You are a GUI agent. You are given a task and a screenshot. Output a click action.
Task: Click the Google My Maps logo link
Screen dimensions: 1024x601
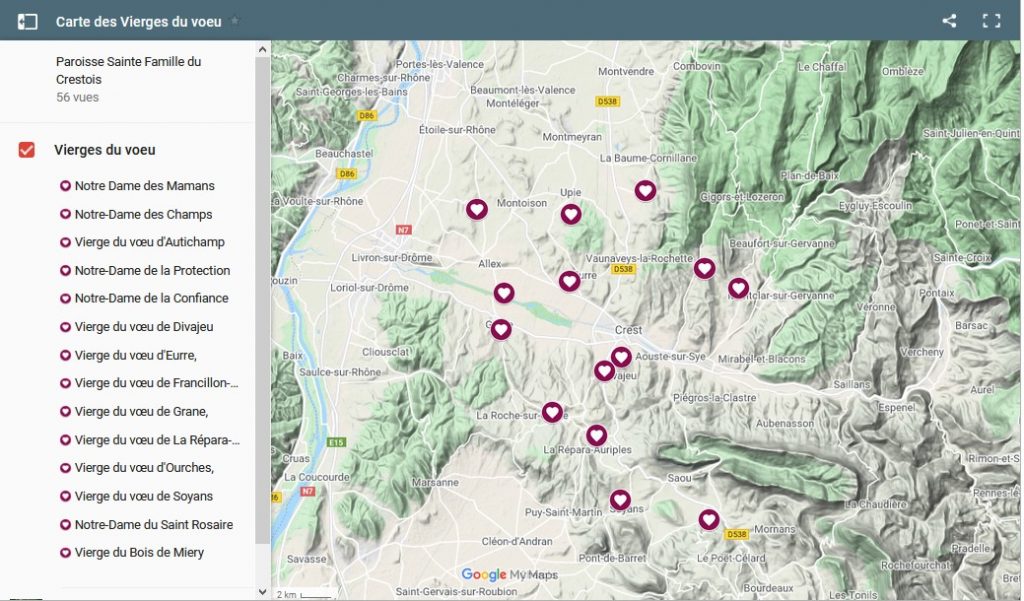pos(509,574)
